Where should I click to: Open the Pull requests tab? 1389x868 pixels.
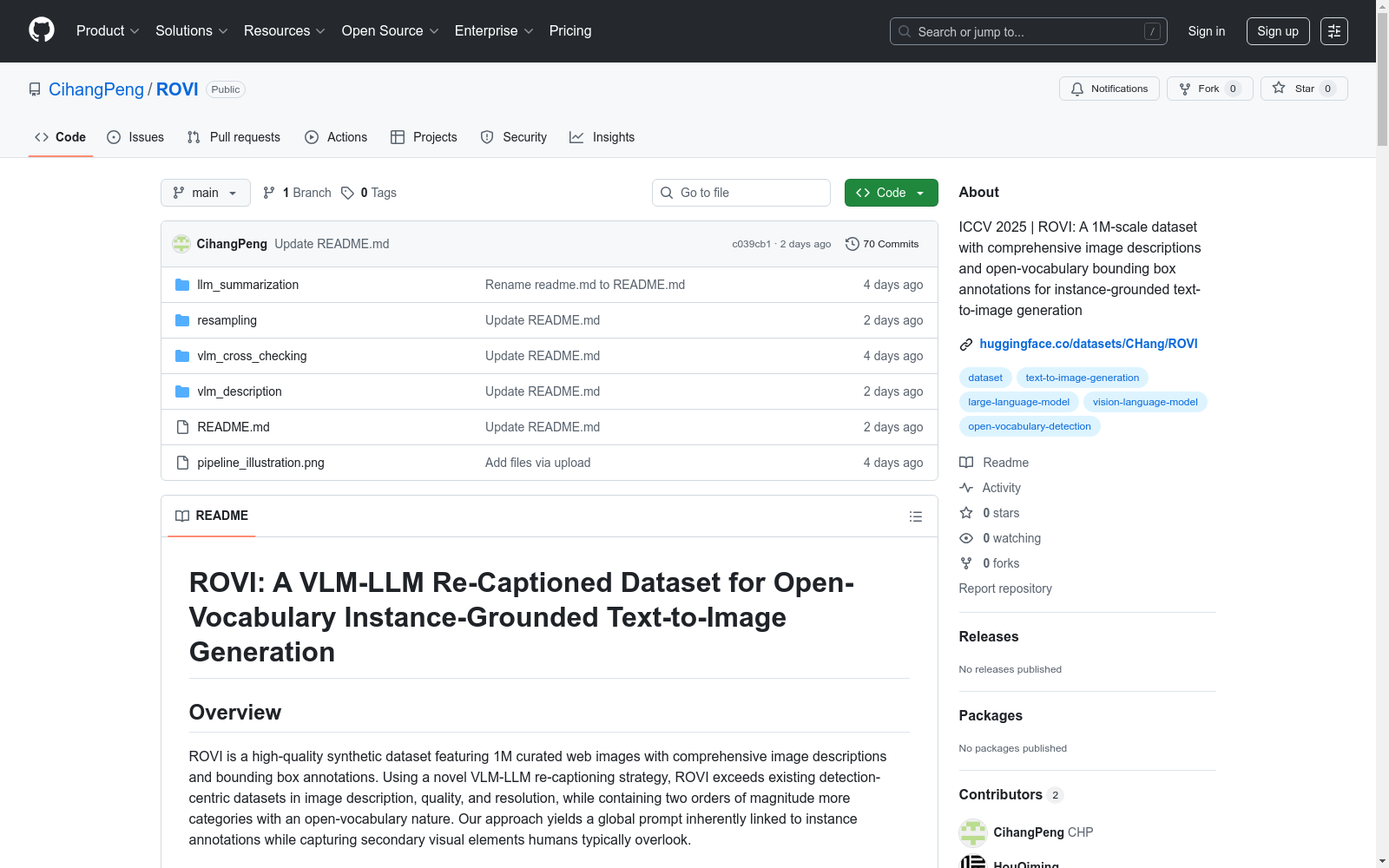click(234, 137)
